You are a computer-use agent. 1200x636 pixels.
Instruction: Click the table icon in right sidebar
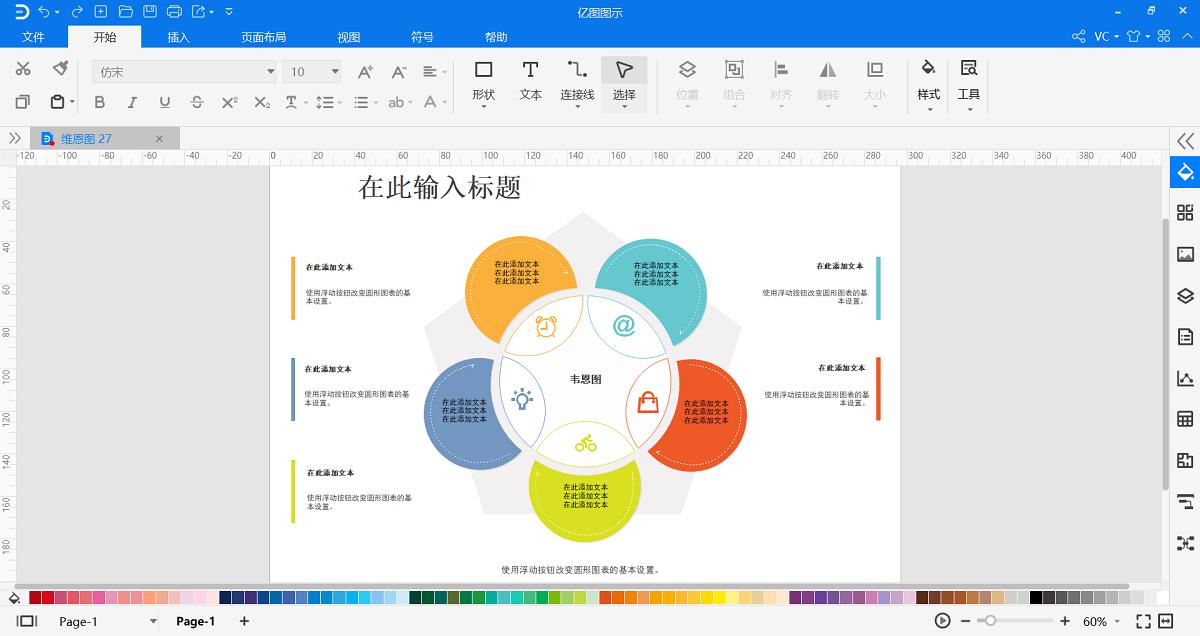click(1184, 418)
